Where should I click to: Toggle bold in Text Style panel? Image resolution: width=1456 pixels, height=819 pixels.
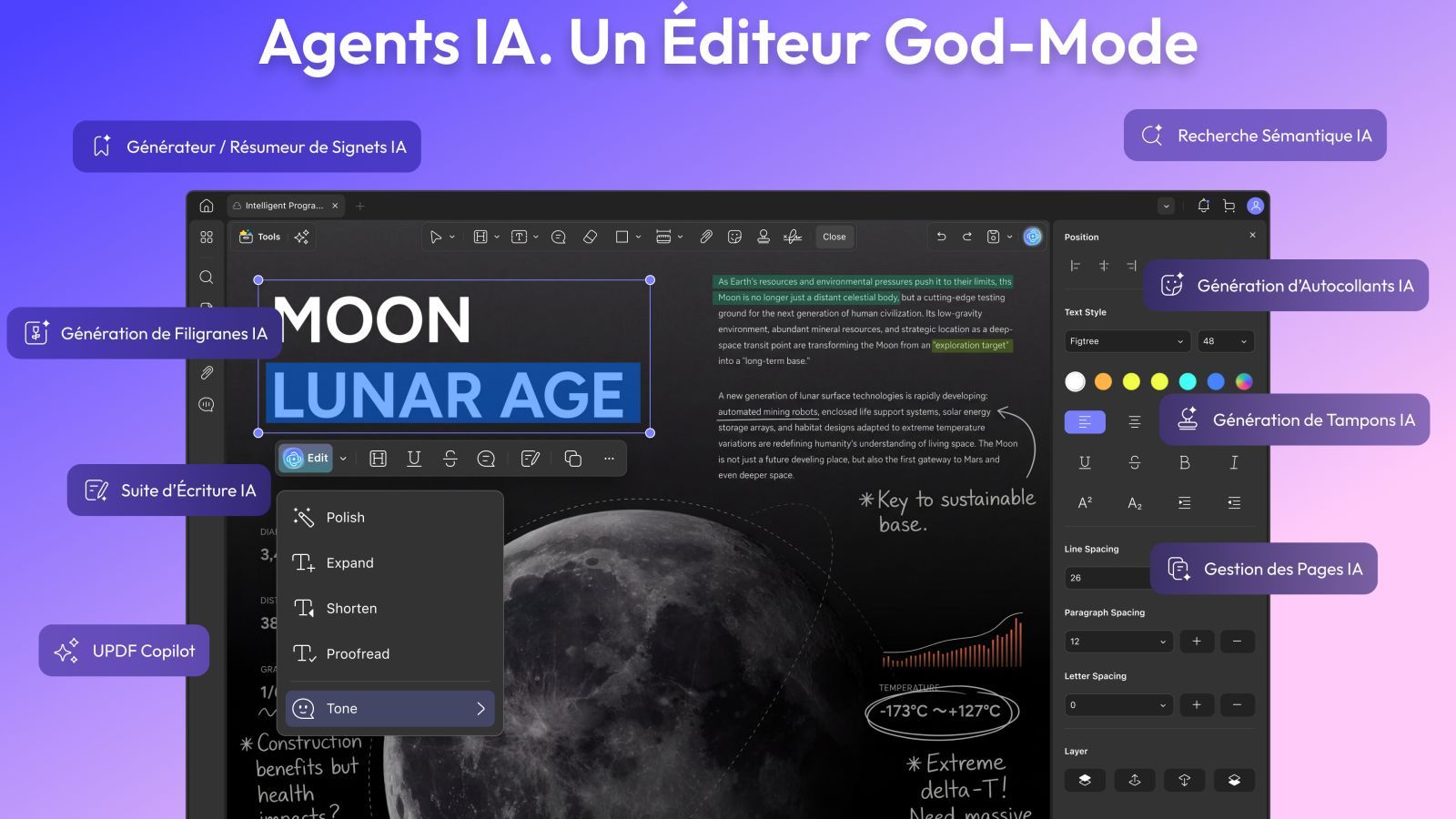coord(1184,462)
